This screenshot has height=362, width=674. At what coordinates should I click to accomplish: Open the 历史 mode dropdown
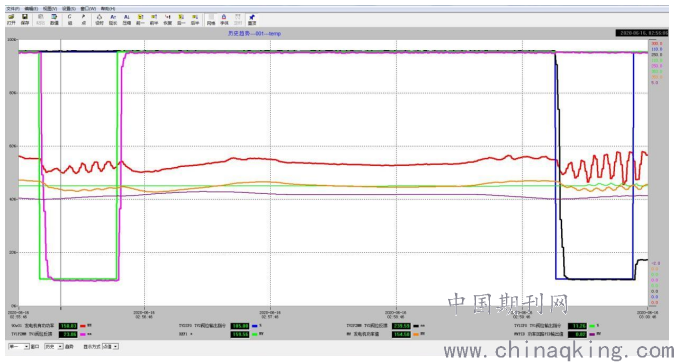pyautogui.click(x=54, y=347)
